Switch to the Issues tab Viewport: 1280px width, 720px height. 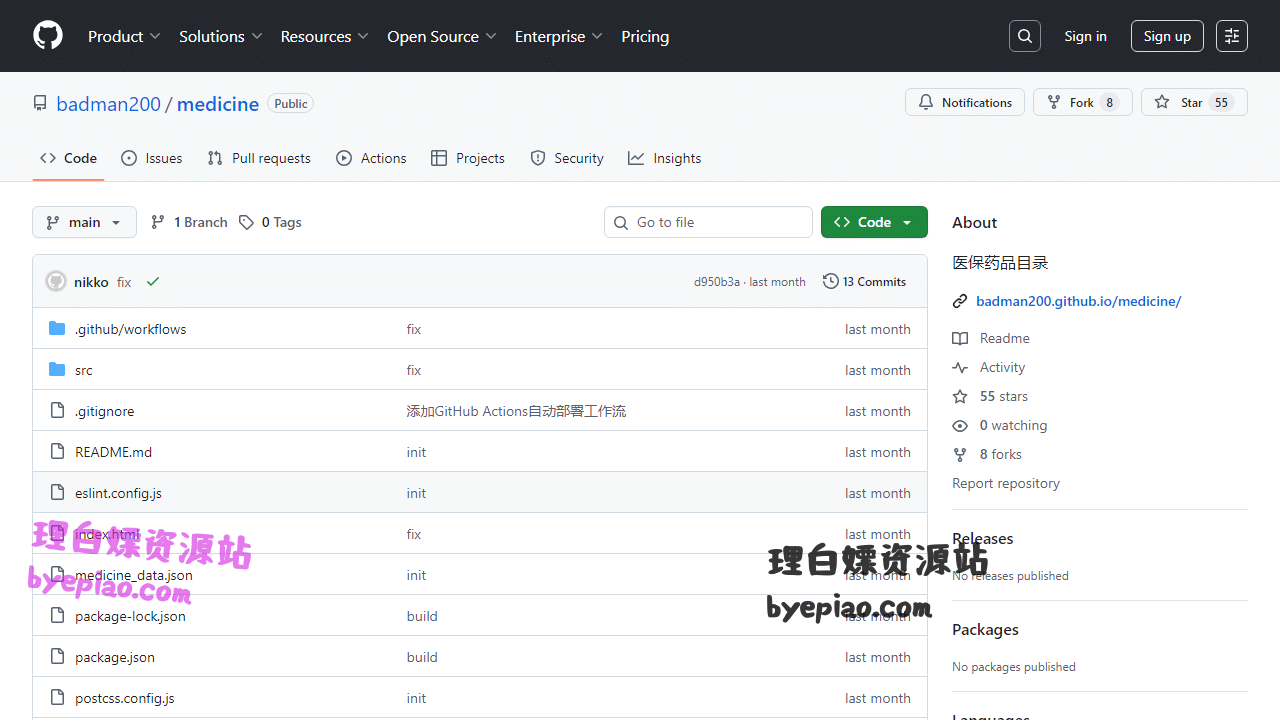point(152,158)
